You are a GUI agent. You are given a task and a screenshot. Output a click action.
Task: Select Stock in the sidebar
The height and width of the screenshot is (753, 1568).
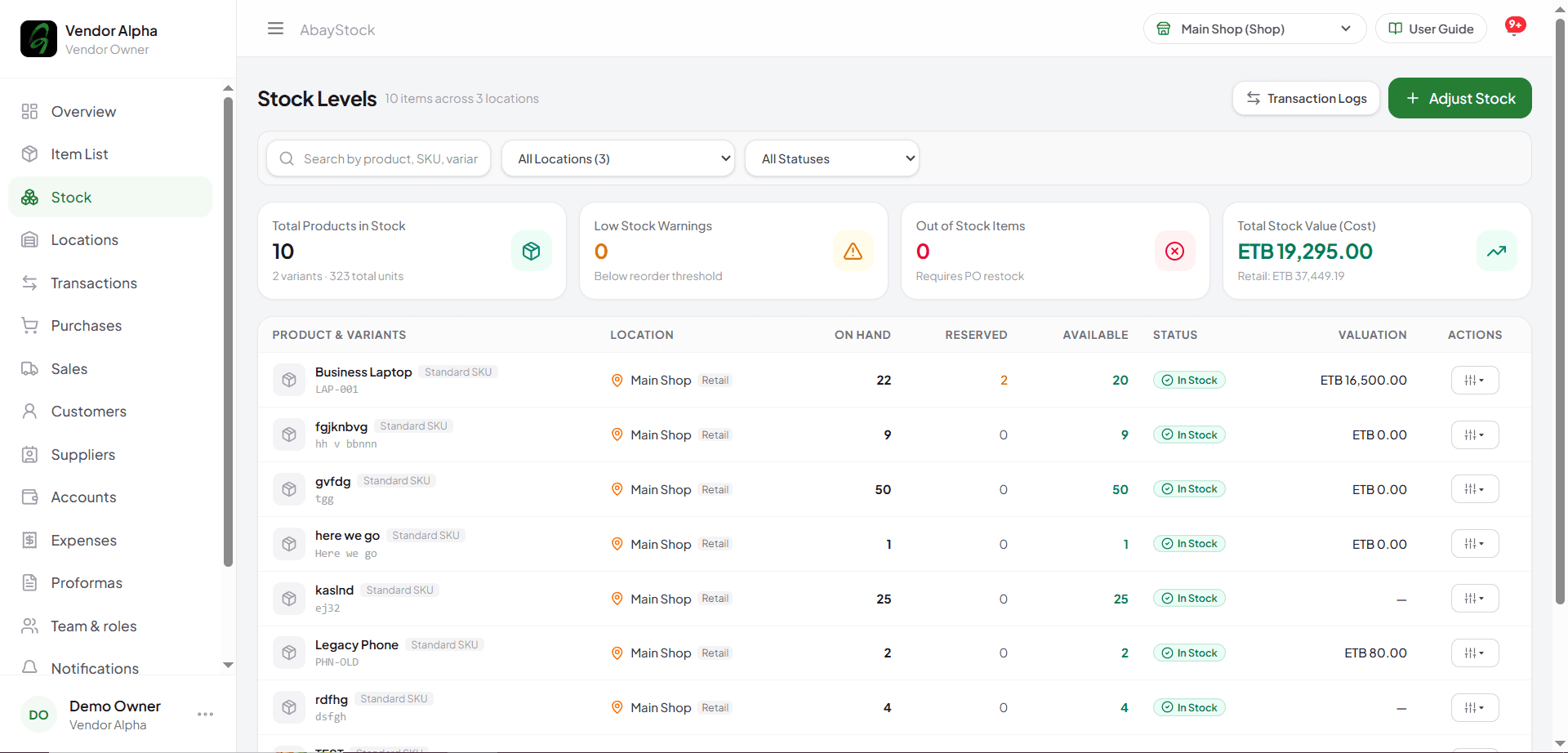(x=110, y=197)
